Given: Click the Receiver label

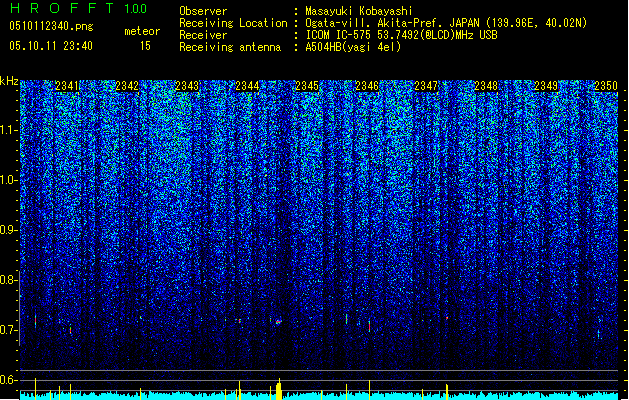Looking at the screenshot, I should (x=203, y=35).
